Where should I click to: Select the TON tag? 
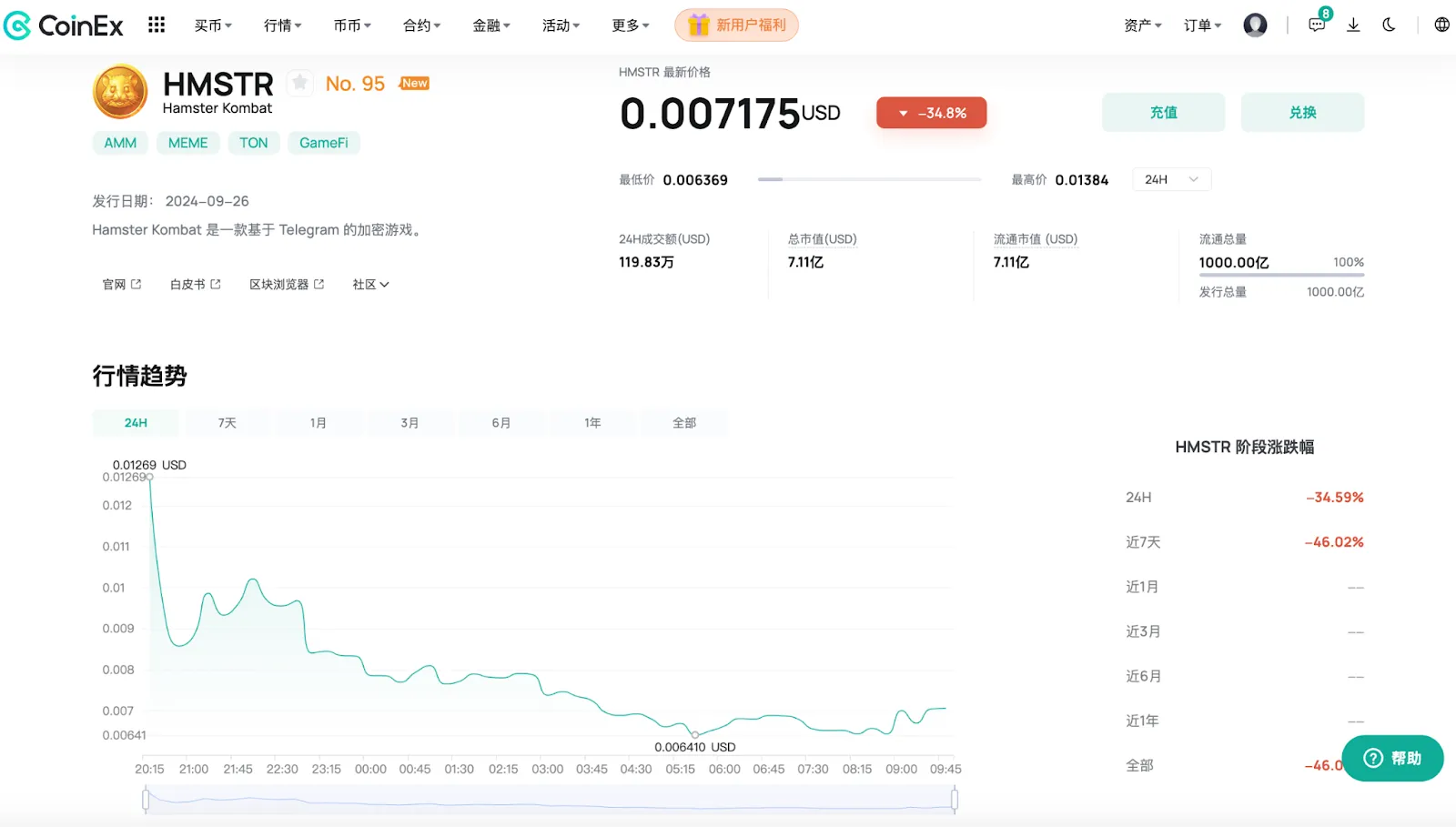click(254, 143)
